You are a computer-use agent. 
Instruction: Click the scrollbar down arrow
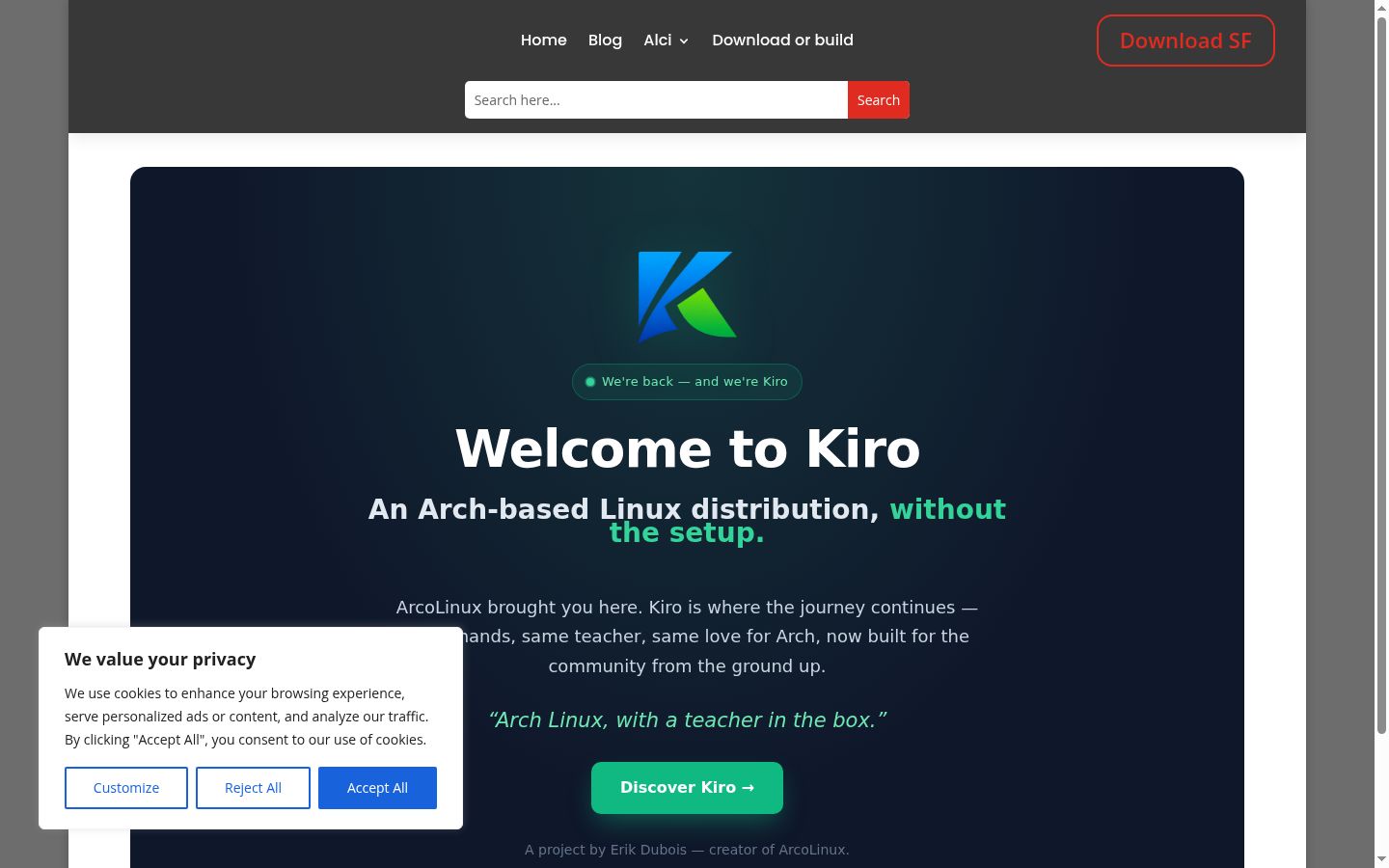tap(1381, 859)
